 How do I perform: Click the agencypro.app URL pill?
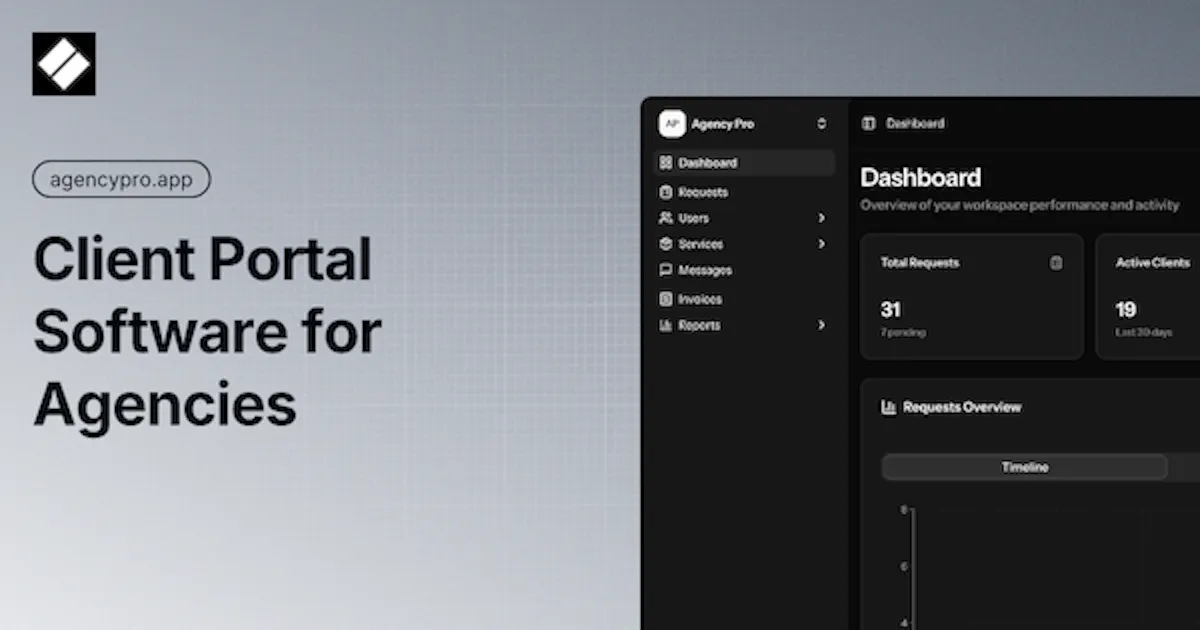tap(121, 180)
